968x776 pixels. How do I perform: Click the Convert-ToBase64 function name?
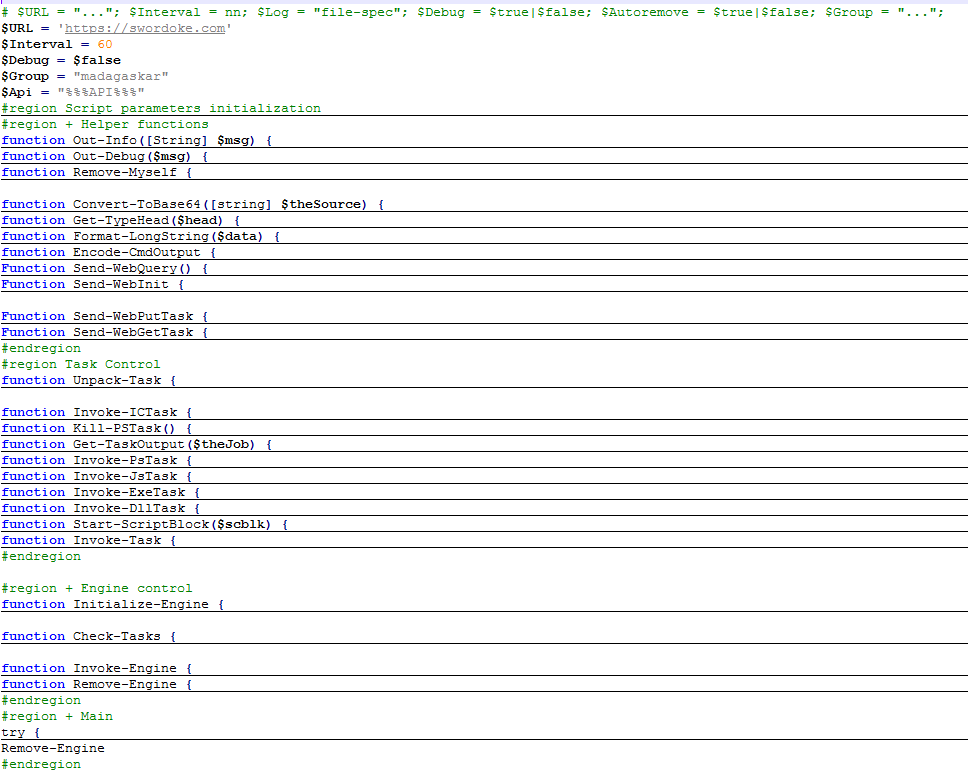140,204
